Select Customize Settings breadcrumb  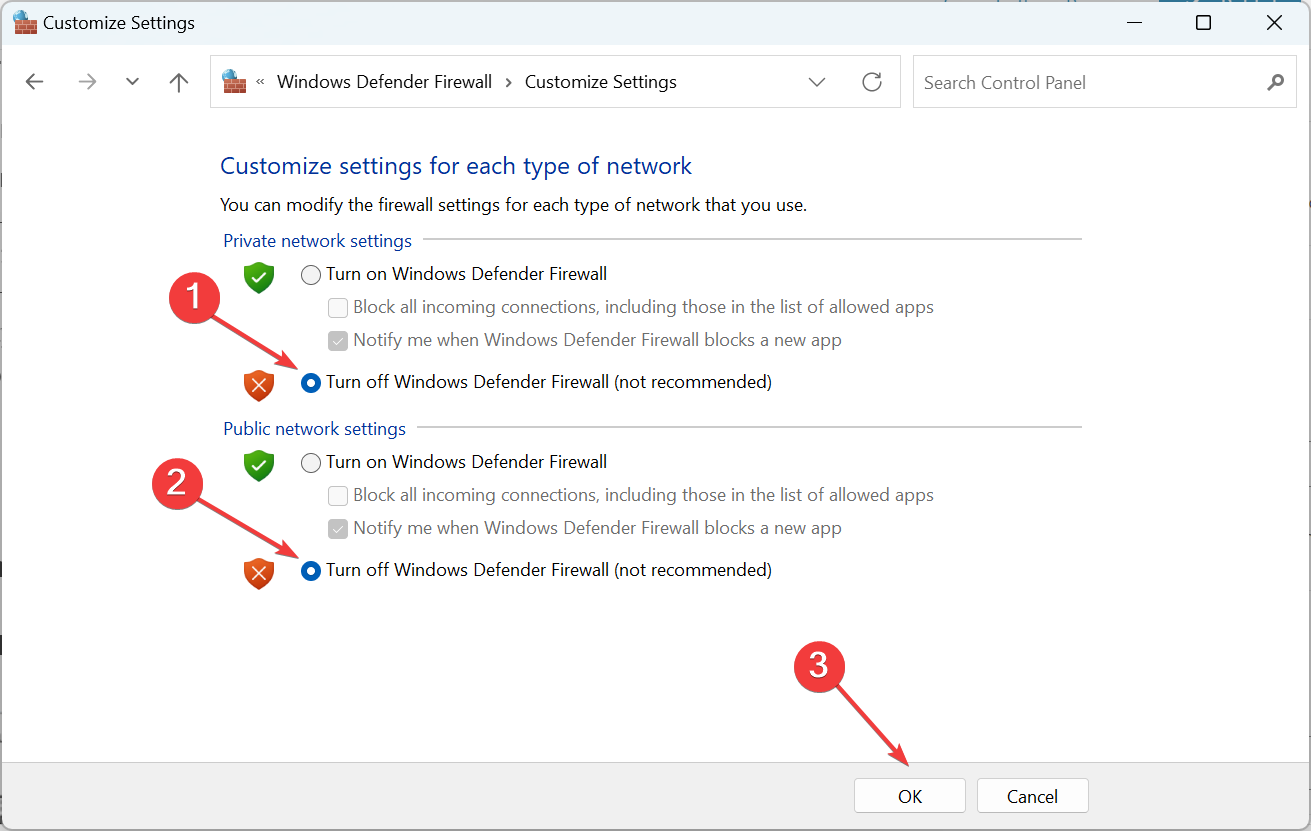pos(600,82)
